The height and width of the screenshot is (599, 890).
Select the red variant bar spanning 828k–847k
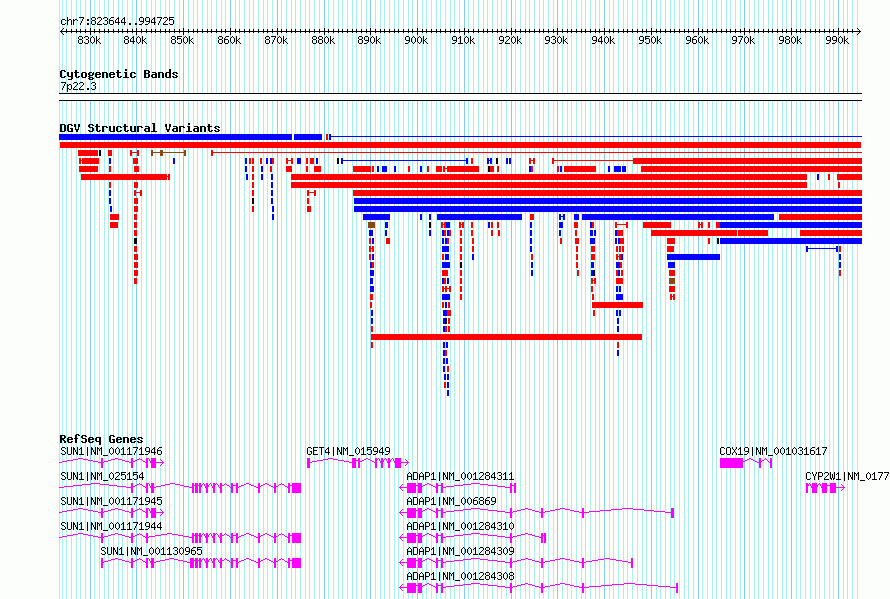(x=125, y=177)
